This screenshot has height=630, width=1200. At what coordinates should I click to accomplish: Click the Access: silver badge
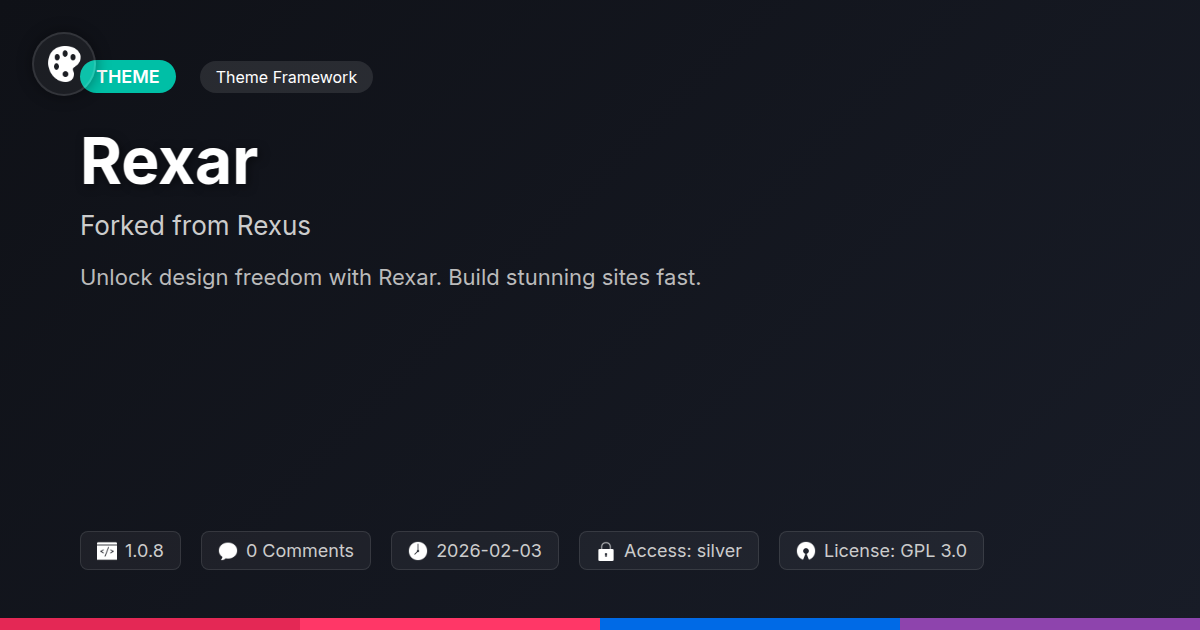tap(669, 551)
